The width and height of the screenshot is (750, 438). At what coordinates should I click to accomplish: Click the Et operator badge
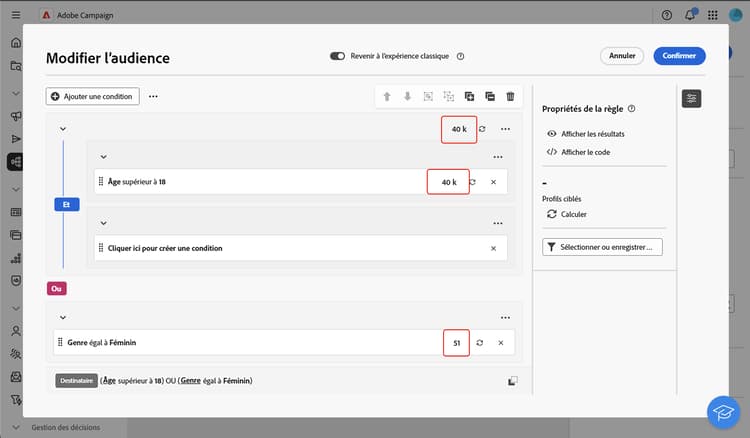pos(66,205)
